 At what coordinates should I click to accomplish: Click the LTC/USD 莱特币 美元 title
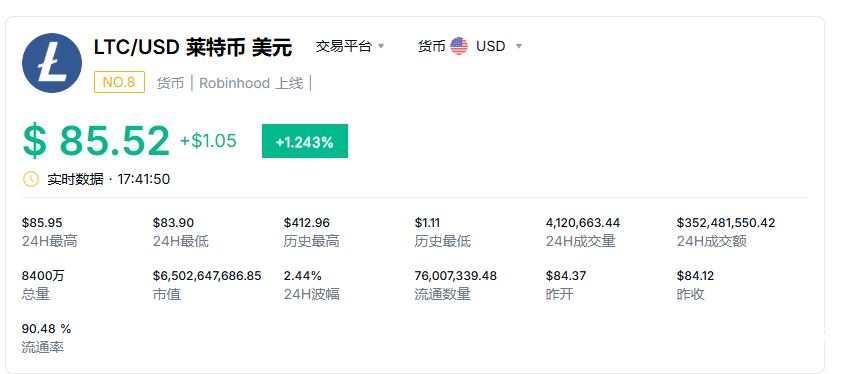coord(193,47)
